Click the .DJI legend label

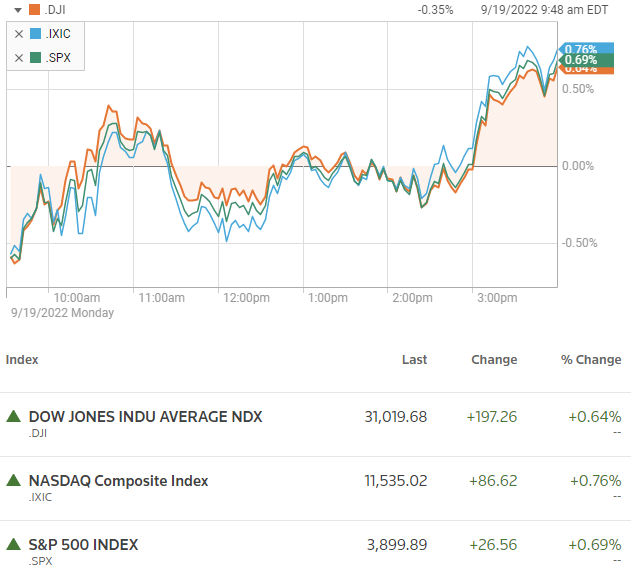[x=55, y=10]
